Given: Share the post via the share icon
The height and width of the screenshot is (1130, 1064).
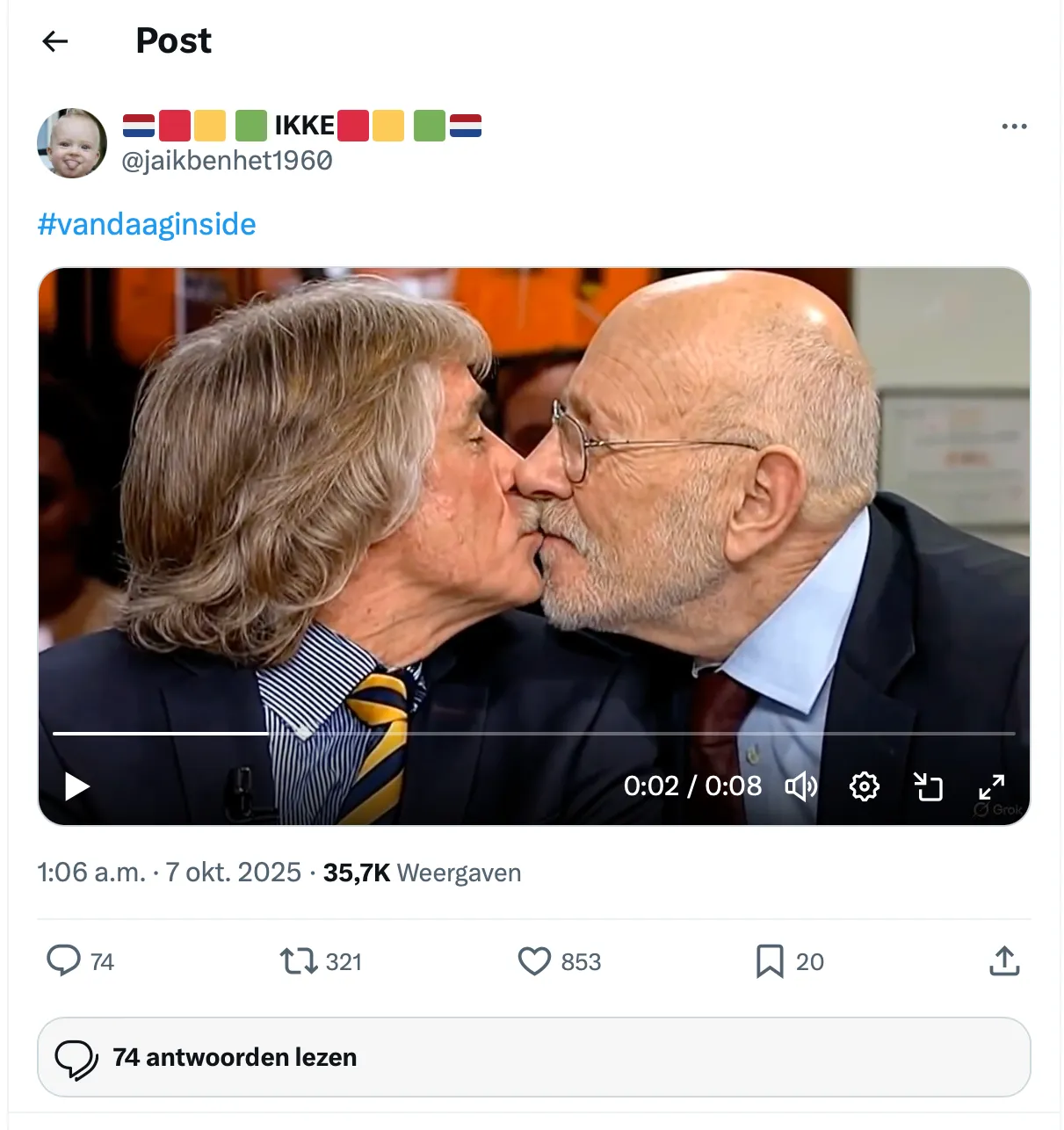Looking at the screenshot, I should (1004, 961).
